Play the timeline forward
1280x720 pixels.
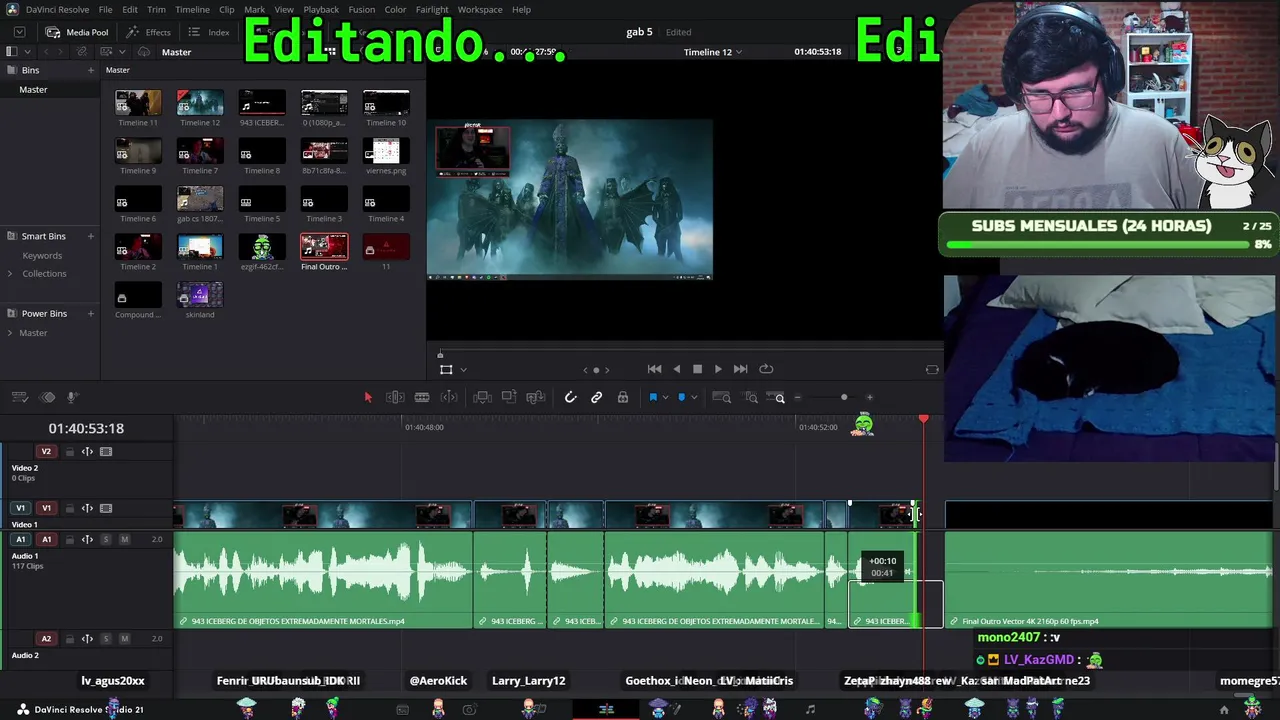coord(718,369)
